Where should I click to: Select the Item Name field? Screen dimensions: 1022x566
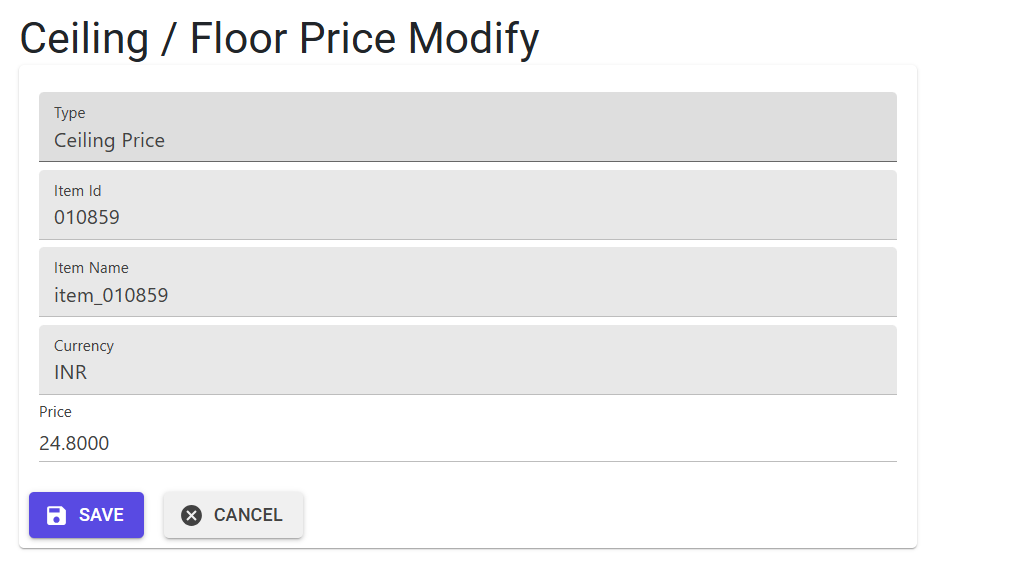click(x=468, y=282)
